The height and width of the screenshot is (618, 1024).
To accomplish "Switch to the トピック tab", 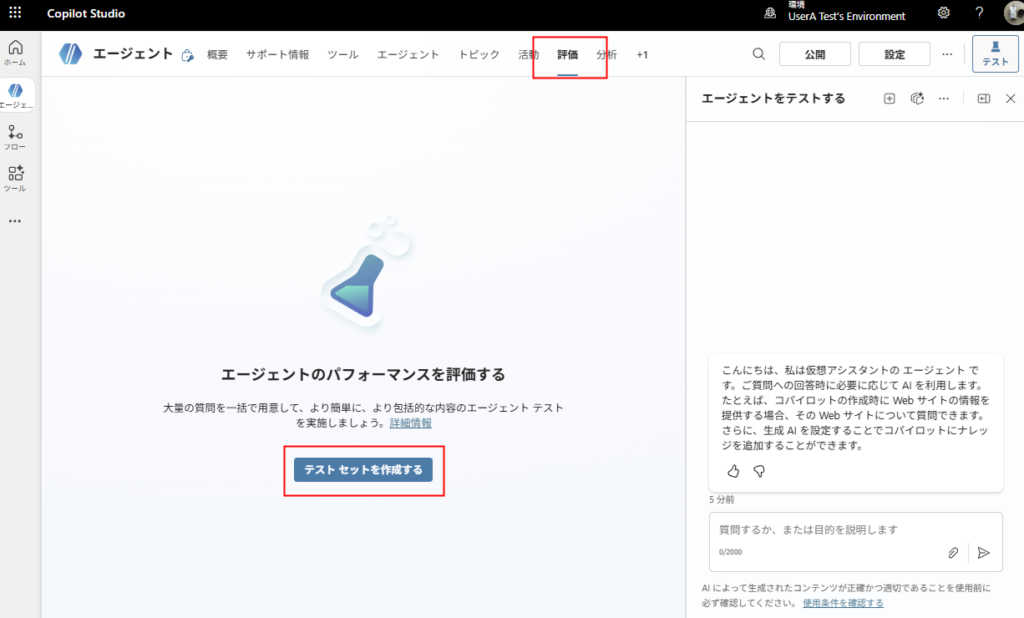I will (x=479, y=55).
